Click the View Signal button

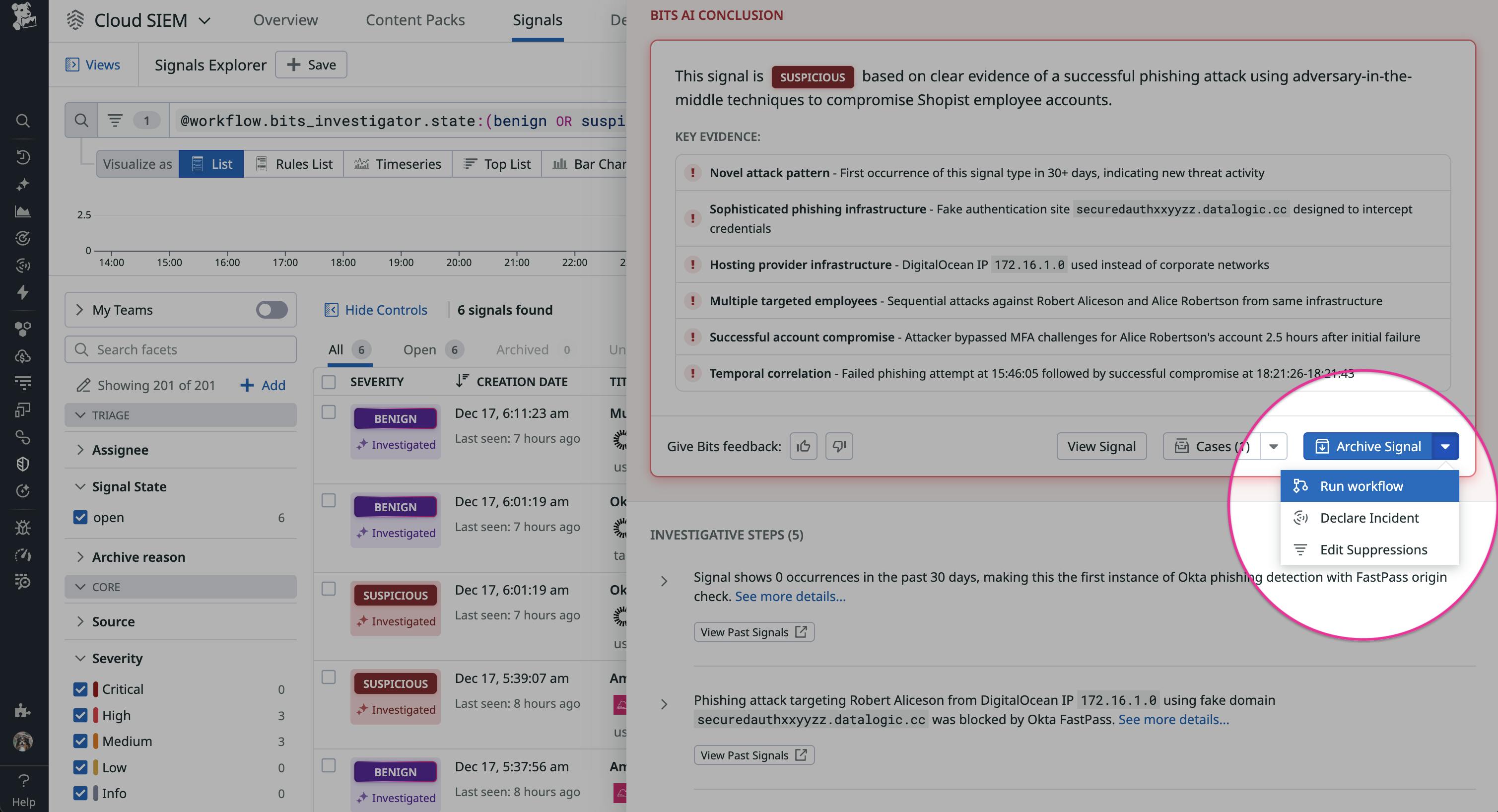[x=1101, y=446]
